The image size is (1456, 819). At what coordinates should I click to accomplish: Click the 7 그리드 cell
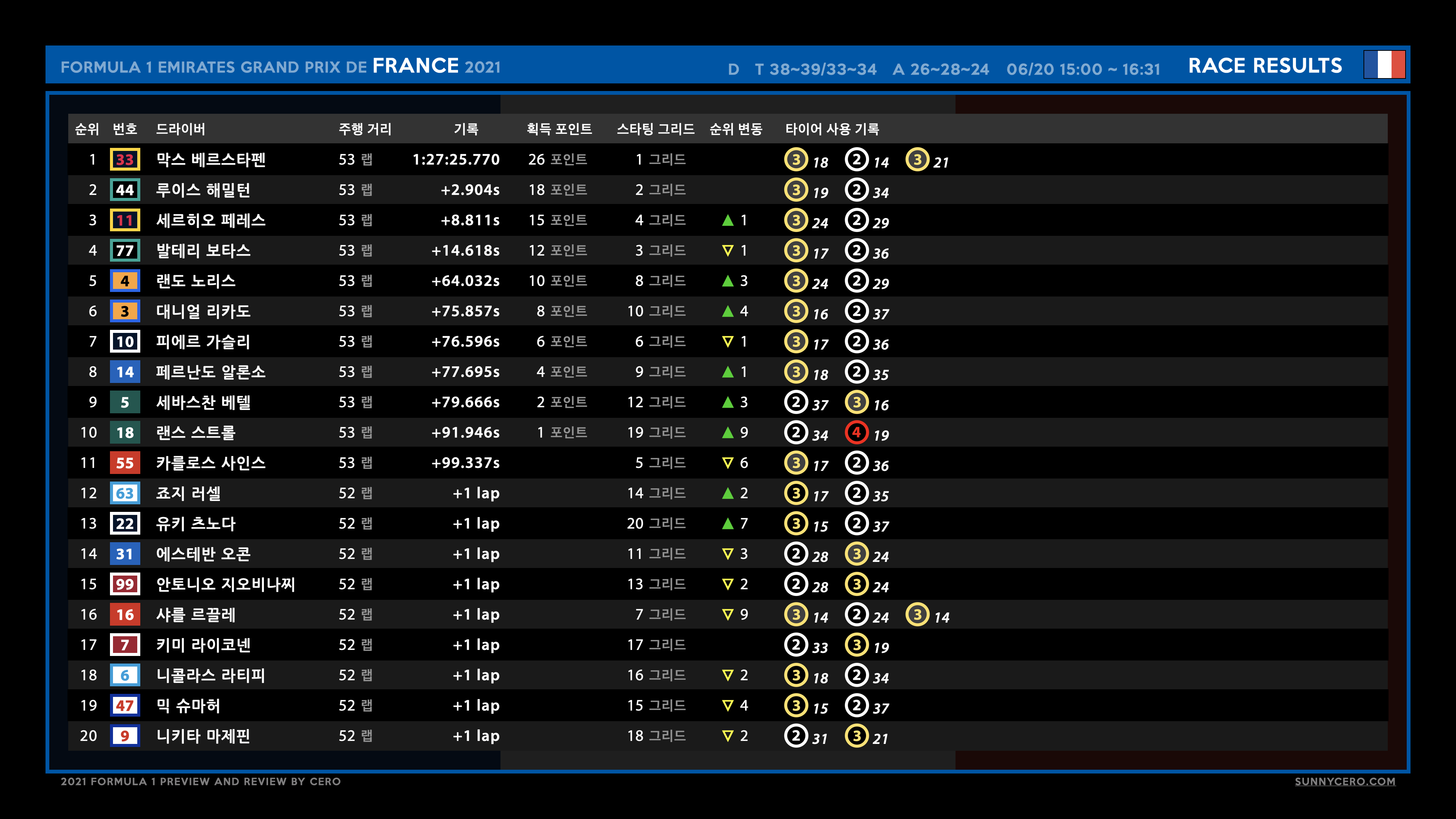coord(660,614)
